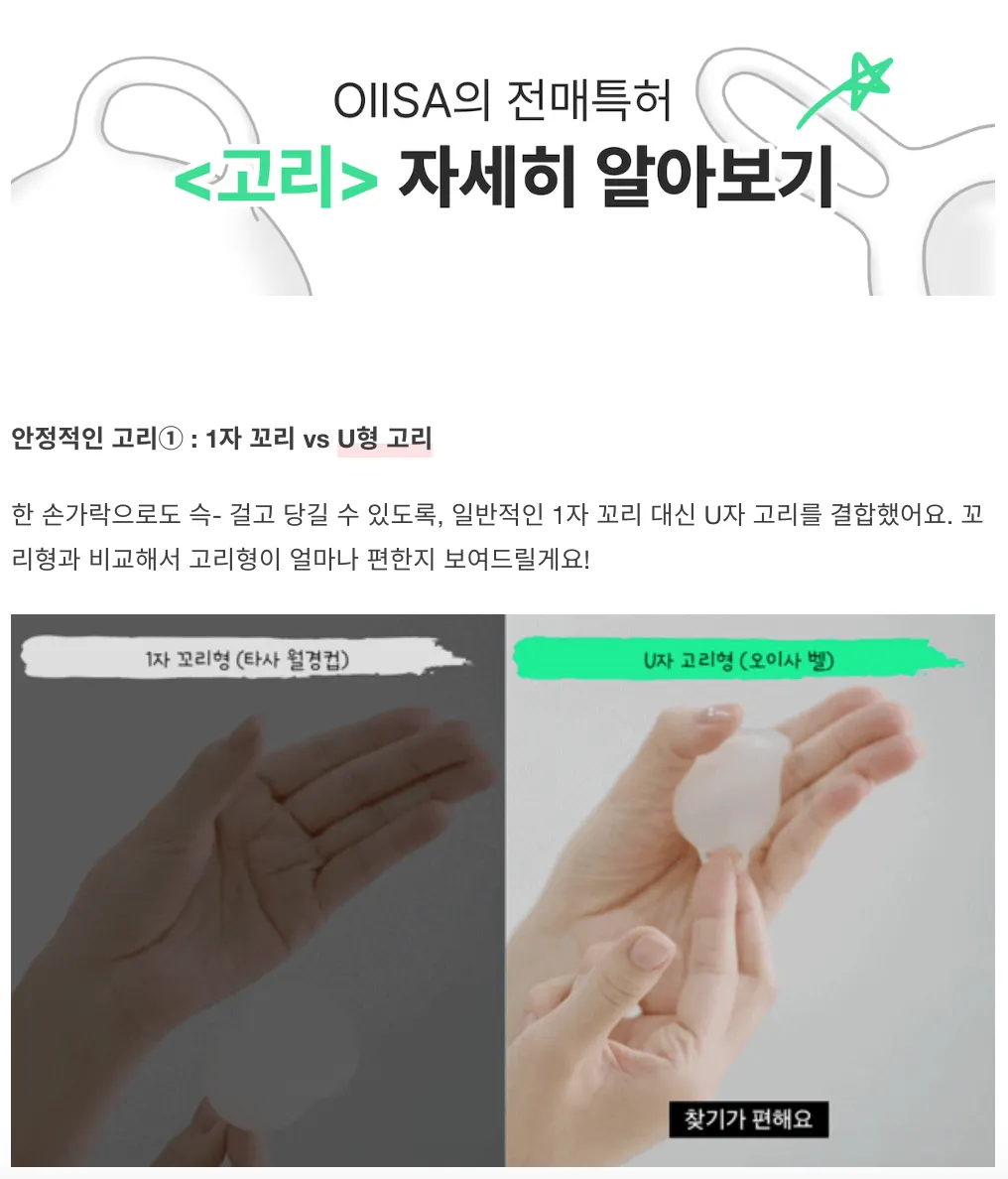Click the green <고리> title text
This screenshot has width=1008, height=1179.
(276, 176)
